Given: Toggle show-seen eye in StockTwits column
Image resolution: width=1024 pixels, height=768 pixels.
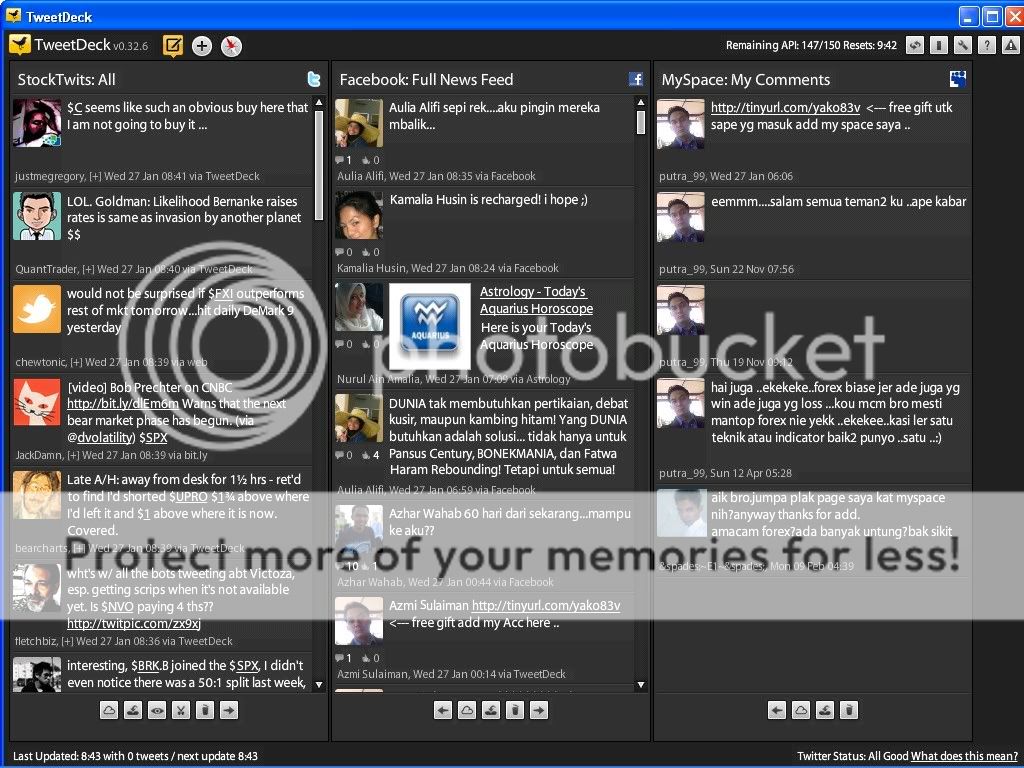Looking at the screenshot, I should (x=157, y=710).
